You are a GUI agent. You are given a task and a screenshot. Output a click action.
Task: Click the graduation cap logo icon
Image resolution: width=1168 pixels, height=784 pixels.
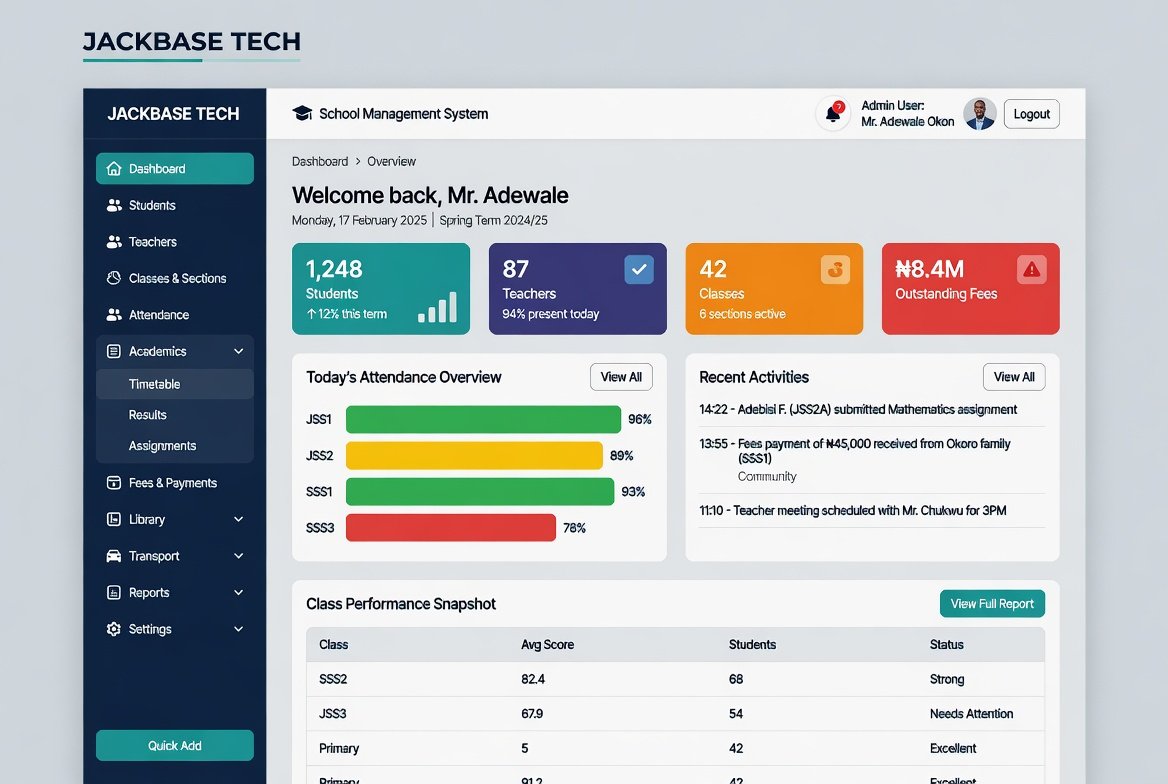coord(302,113)
